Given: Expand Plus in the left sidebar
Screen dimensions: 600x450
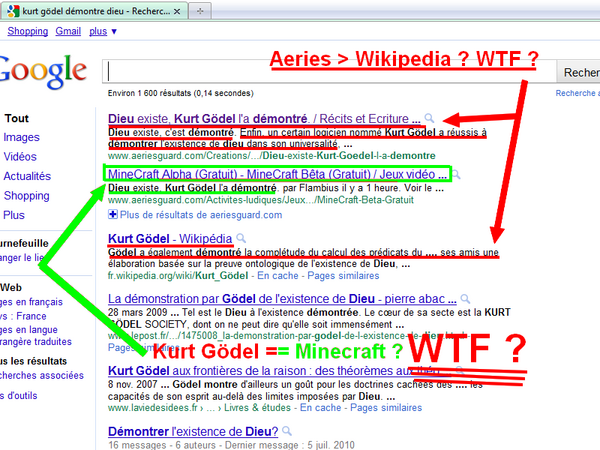Looking at the screenshot, I should pyautogui.click(x=14, y=215).
